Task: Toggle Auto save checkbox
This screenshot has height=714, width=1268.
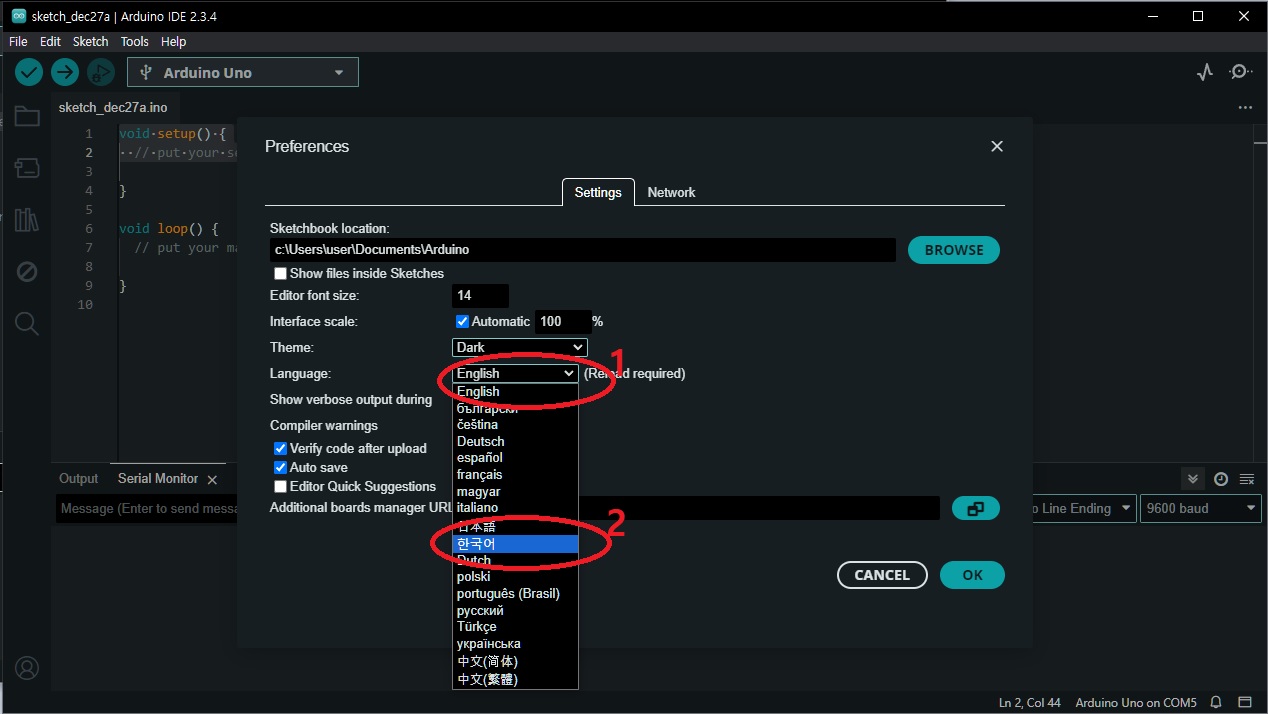Action: [280, 467]
